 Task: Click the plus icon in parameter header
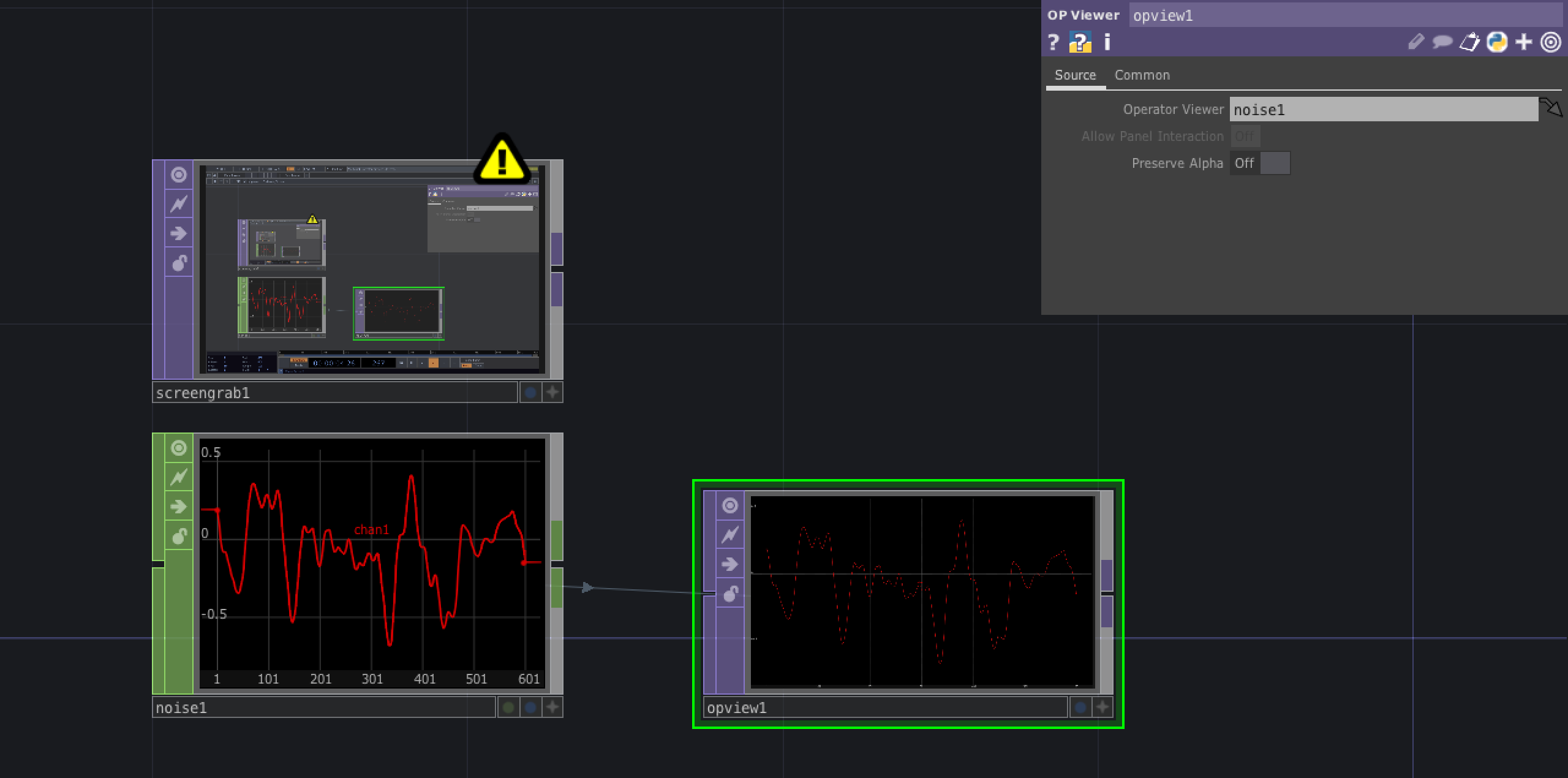1523,42
